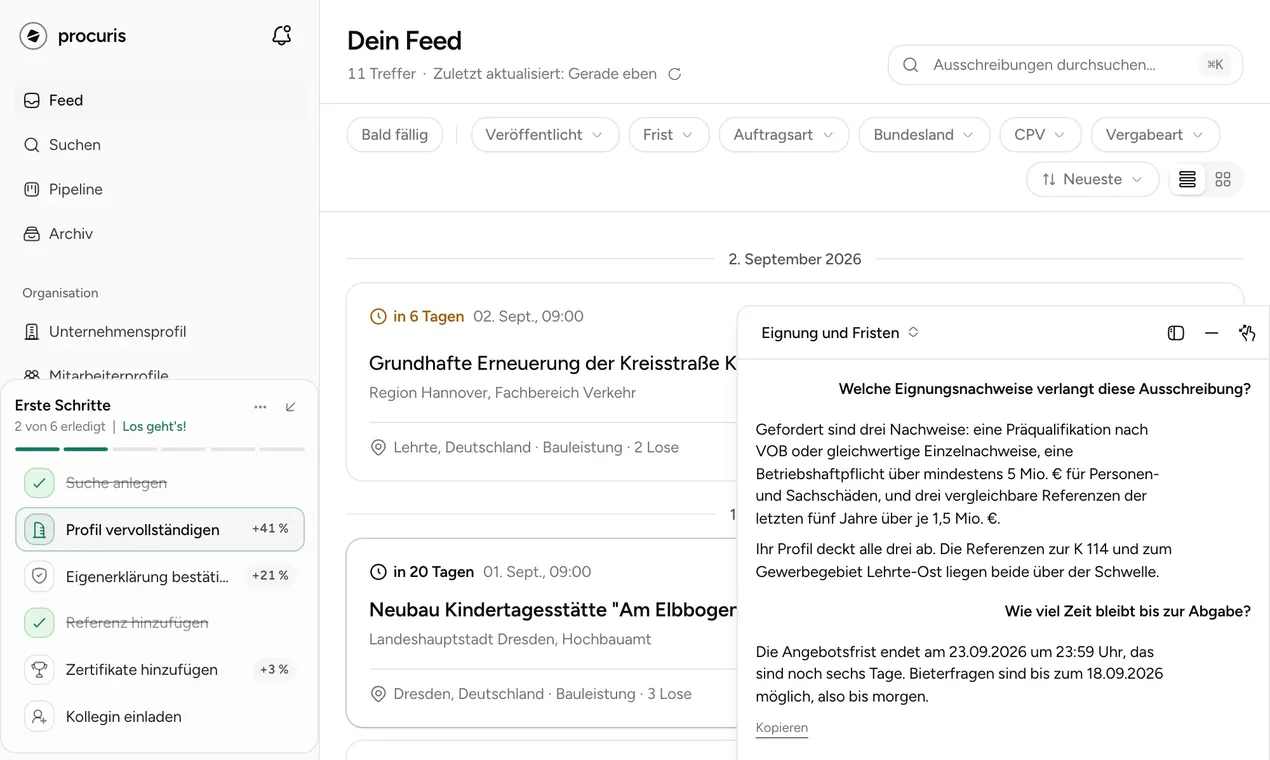Focus the Ausschreibungen durchsuchen search field
Viewport: 1270px width, 760px height.
point(1065,65)
